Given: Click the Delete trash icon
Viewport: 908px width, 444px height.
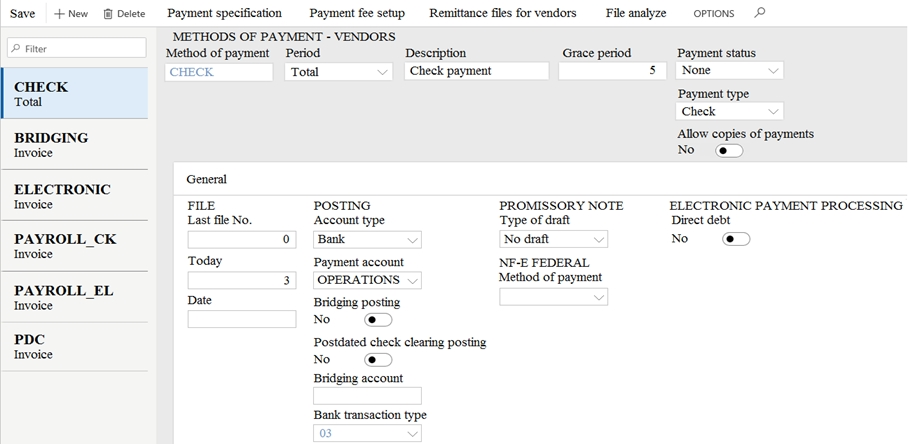Looking at the screenshot, I should 108,13.
